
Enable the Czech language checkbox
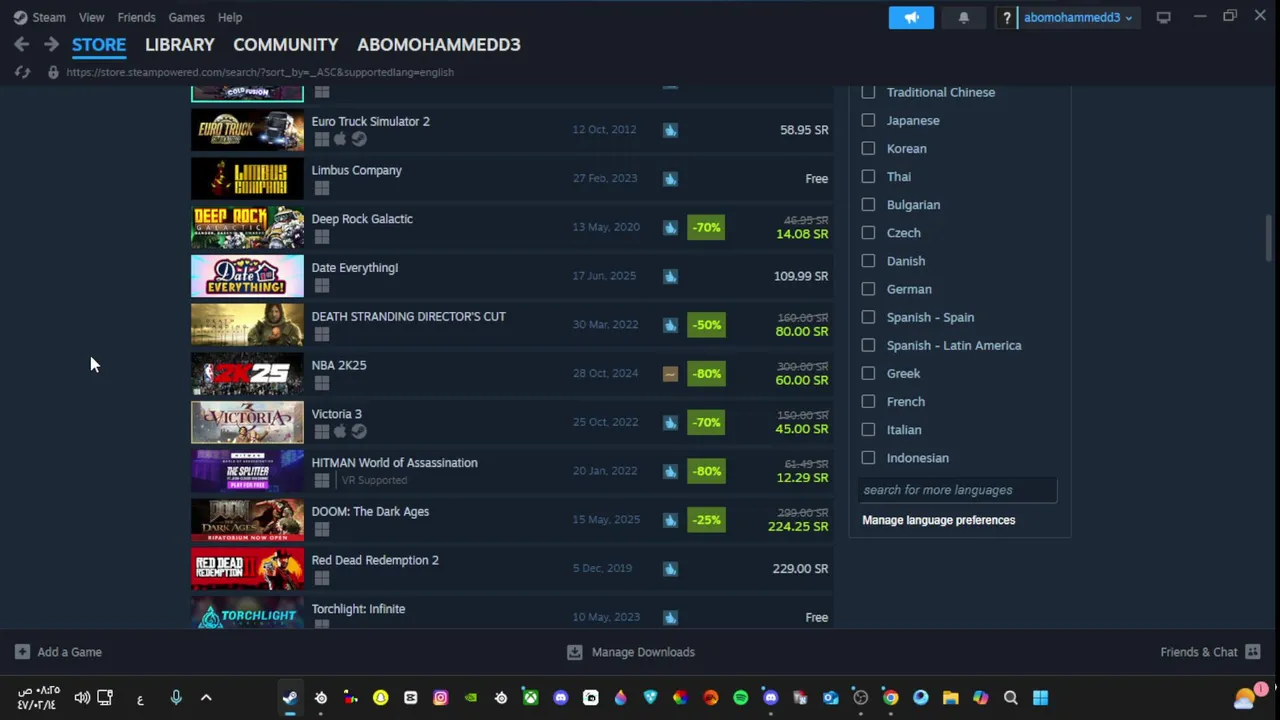[868, 232]
